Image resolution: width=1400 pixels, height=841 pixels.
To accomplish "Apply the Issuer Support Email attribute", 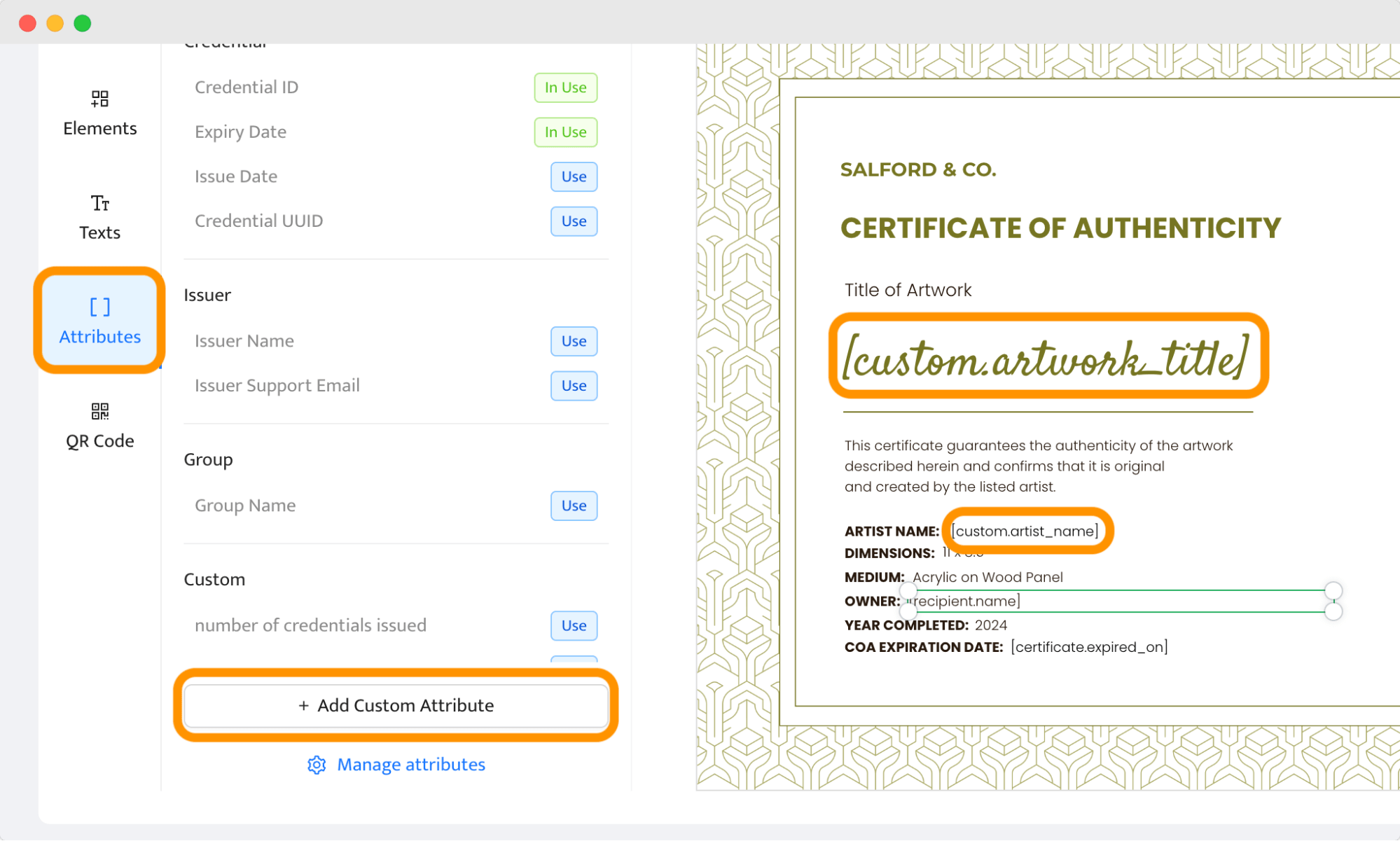I will click(x=573, y=385).
